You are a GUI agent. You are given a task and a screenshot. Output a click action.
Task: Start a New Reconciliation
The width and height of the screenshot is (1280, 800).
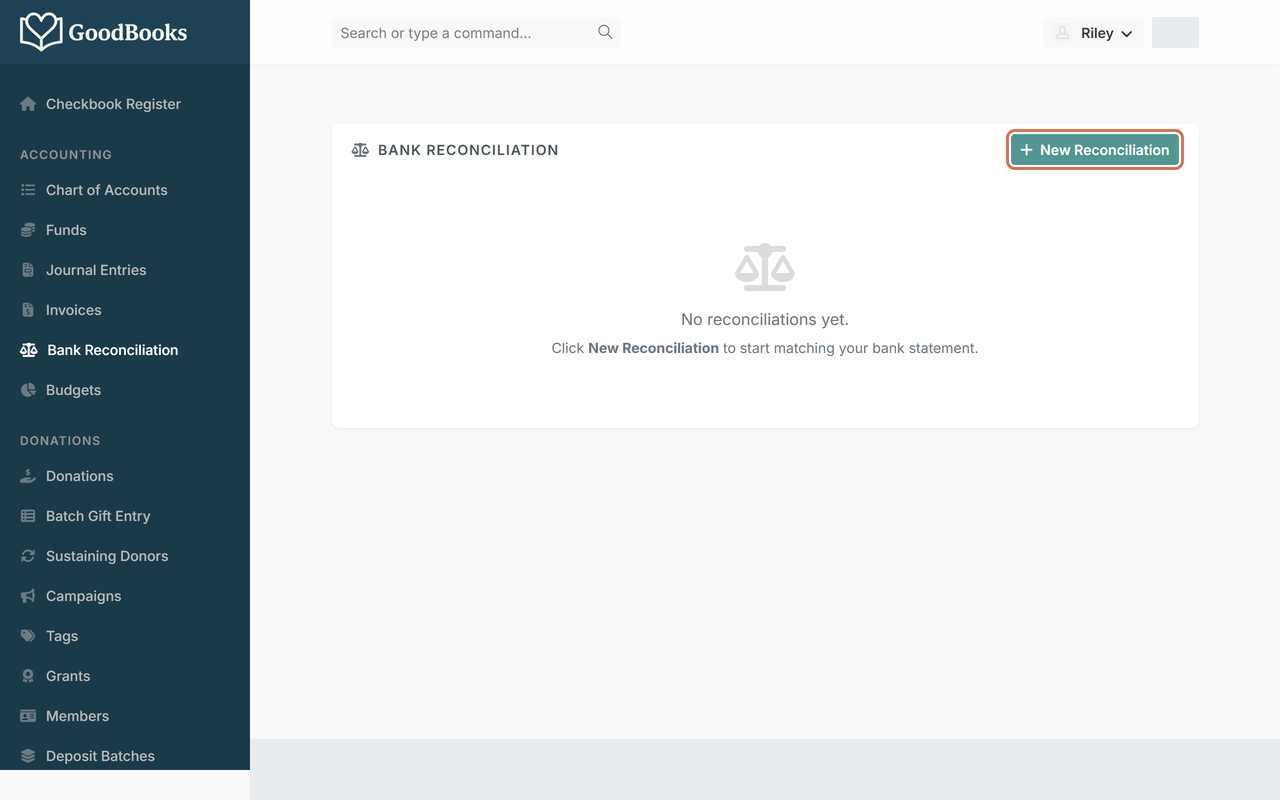[x=1095, y=150]
